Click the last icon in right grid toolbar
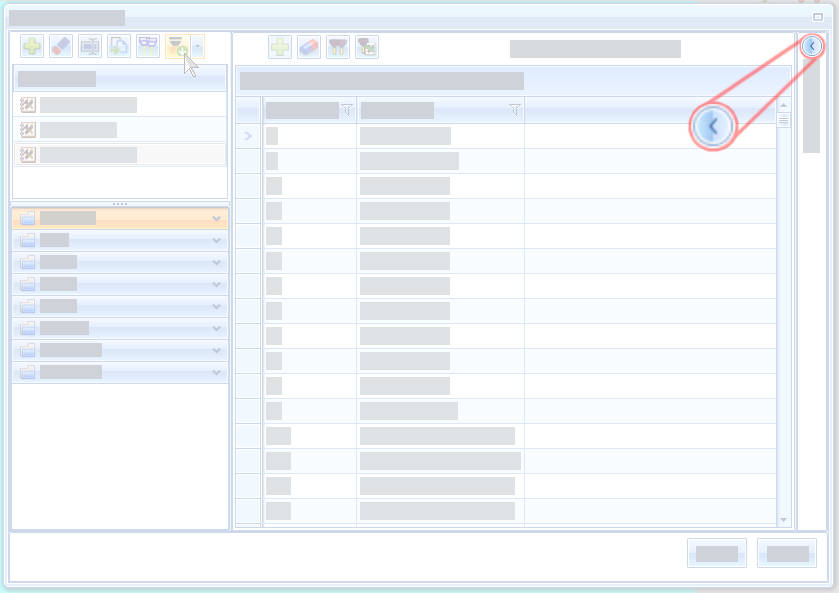 coord(367,47)
